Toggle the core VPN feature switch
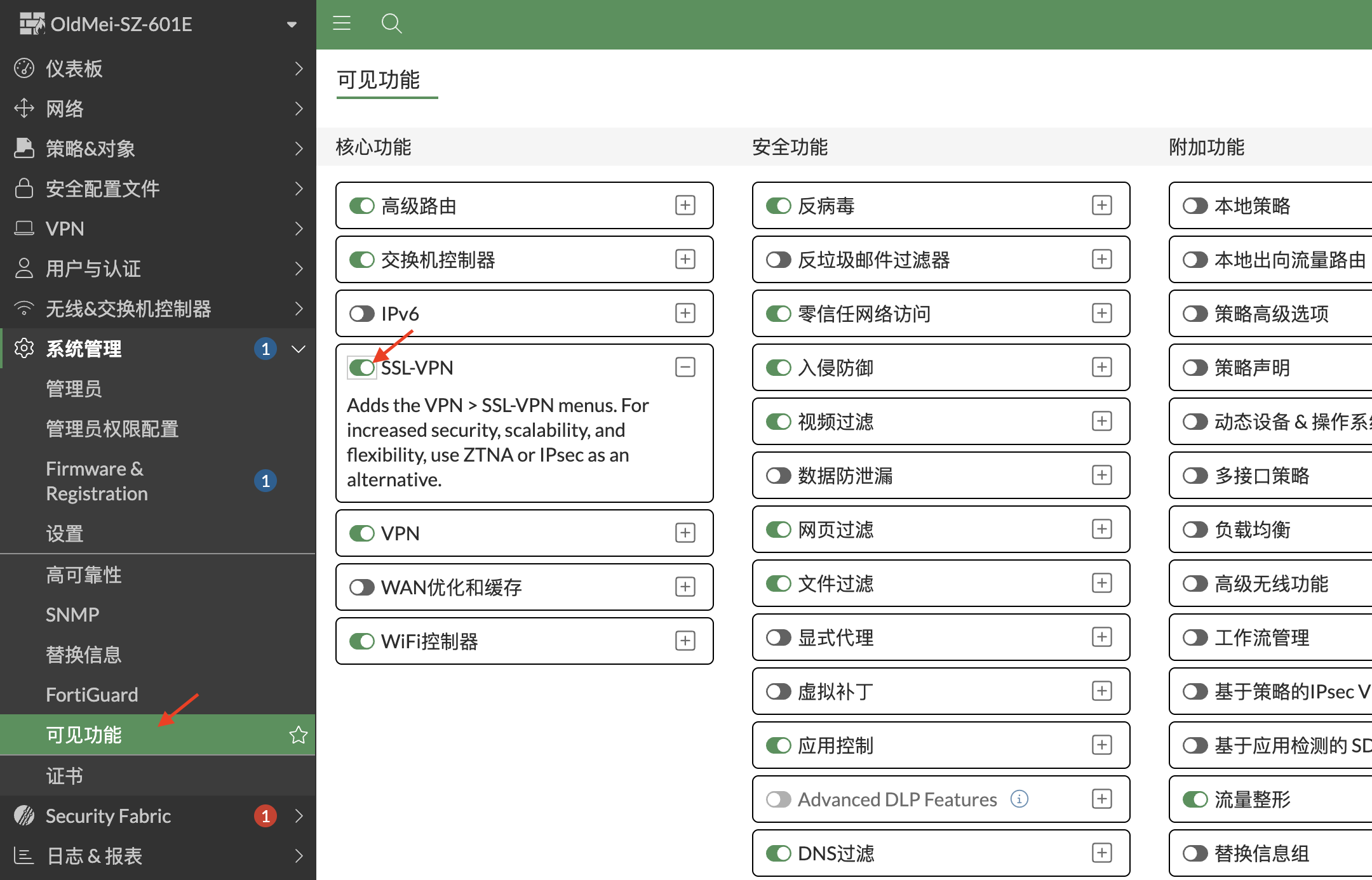1372x880 pixels. [362, 533]
